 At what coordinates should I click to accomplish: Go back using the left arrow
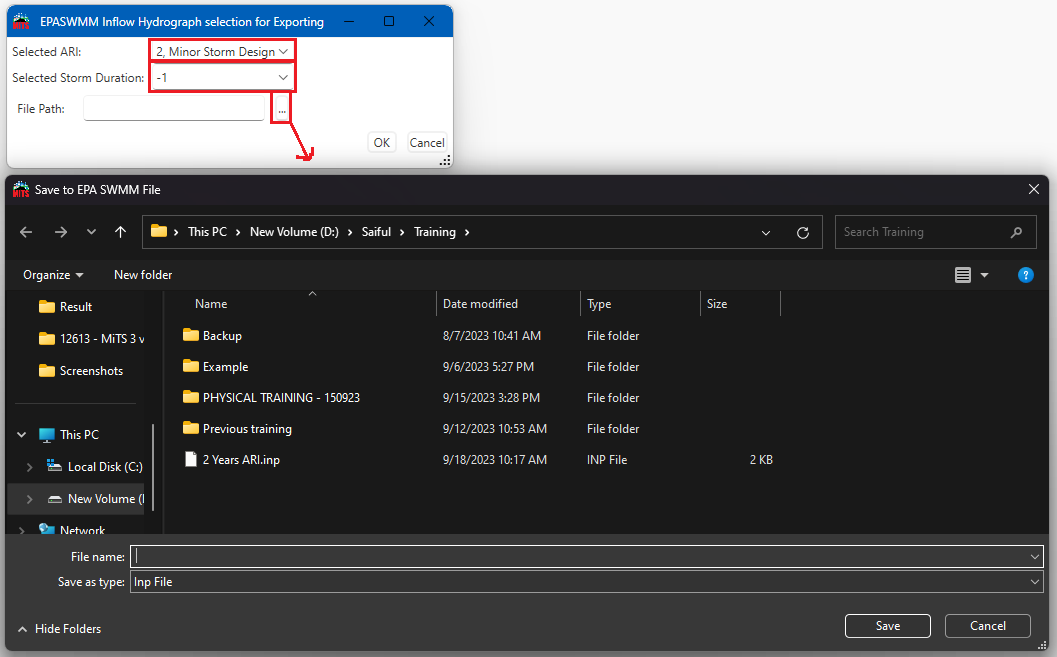26,232
